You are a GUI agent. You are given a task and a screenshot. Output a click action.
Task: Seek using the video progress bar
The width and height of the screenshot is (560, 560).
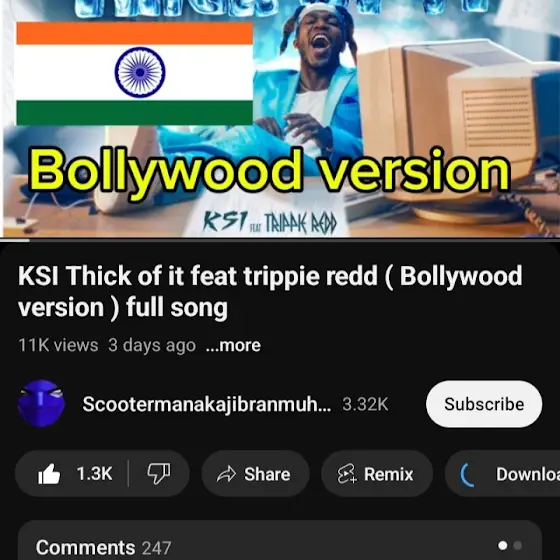click(x=280, y=240)
